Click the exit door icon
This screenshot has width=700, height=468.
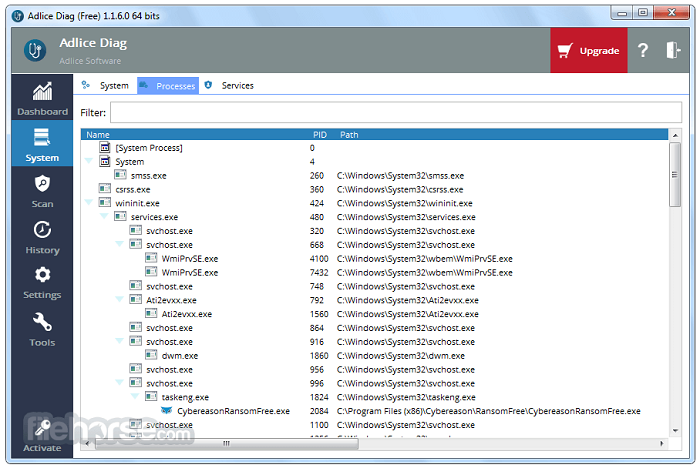pos(674,51)
